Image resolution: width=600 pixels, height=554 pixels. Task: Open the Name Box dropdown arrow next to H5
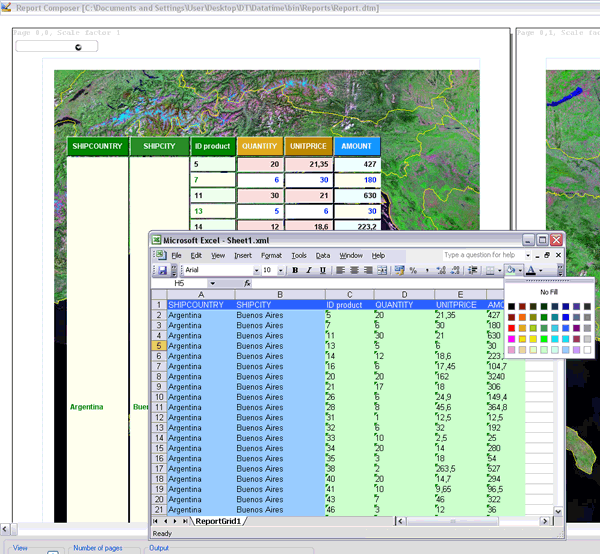coord(212,284)
